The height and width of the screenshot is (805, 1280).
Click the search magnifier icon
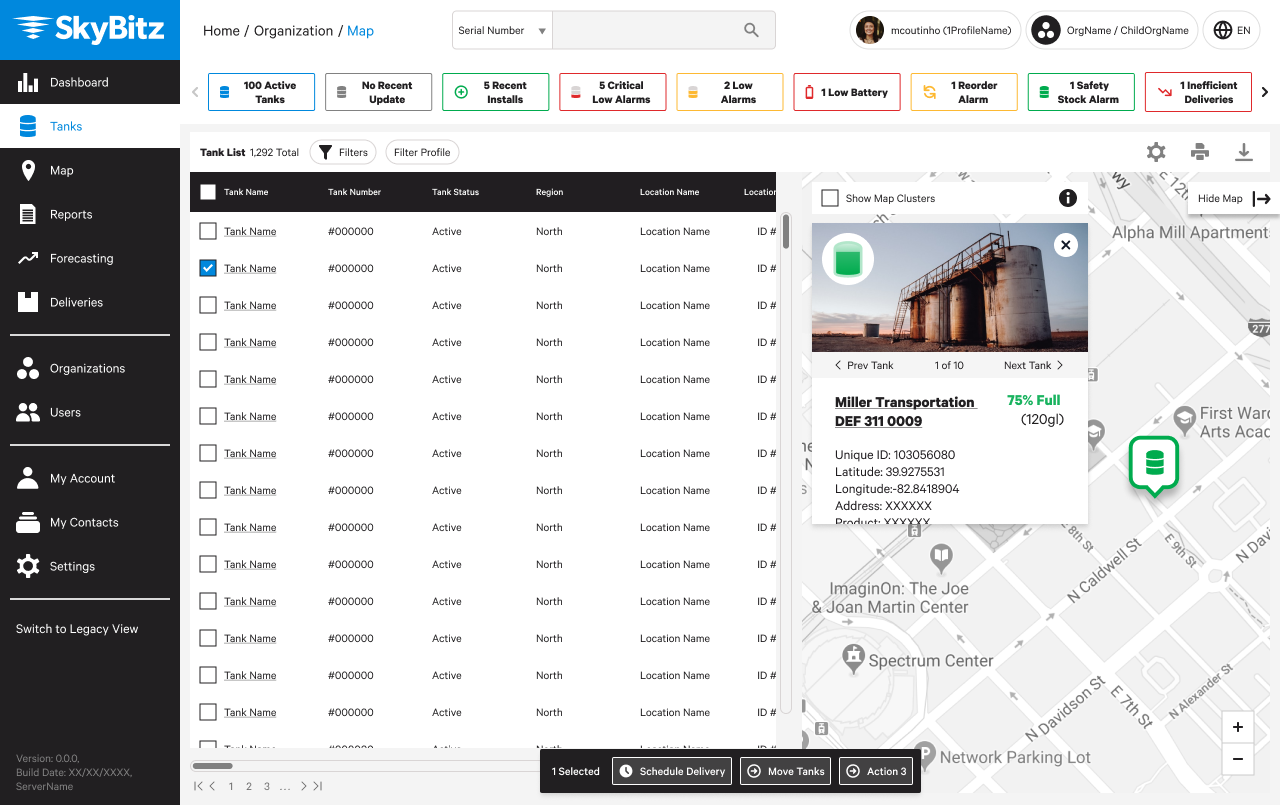751,31
